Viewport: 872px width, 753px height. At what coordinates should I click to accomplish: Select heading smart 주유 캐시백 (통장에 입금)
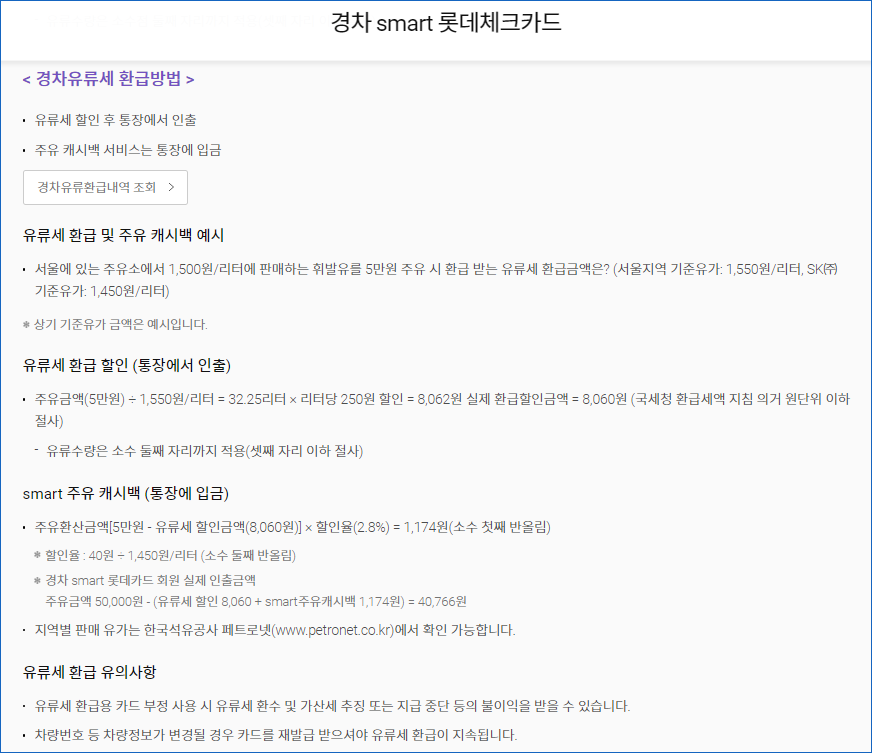(126, 494)
